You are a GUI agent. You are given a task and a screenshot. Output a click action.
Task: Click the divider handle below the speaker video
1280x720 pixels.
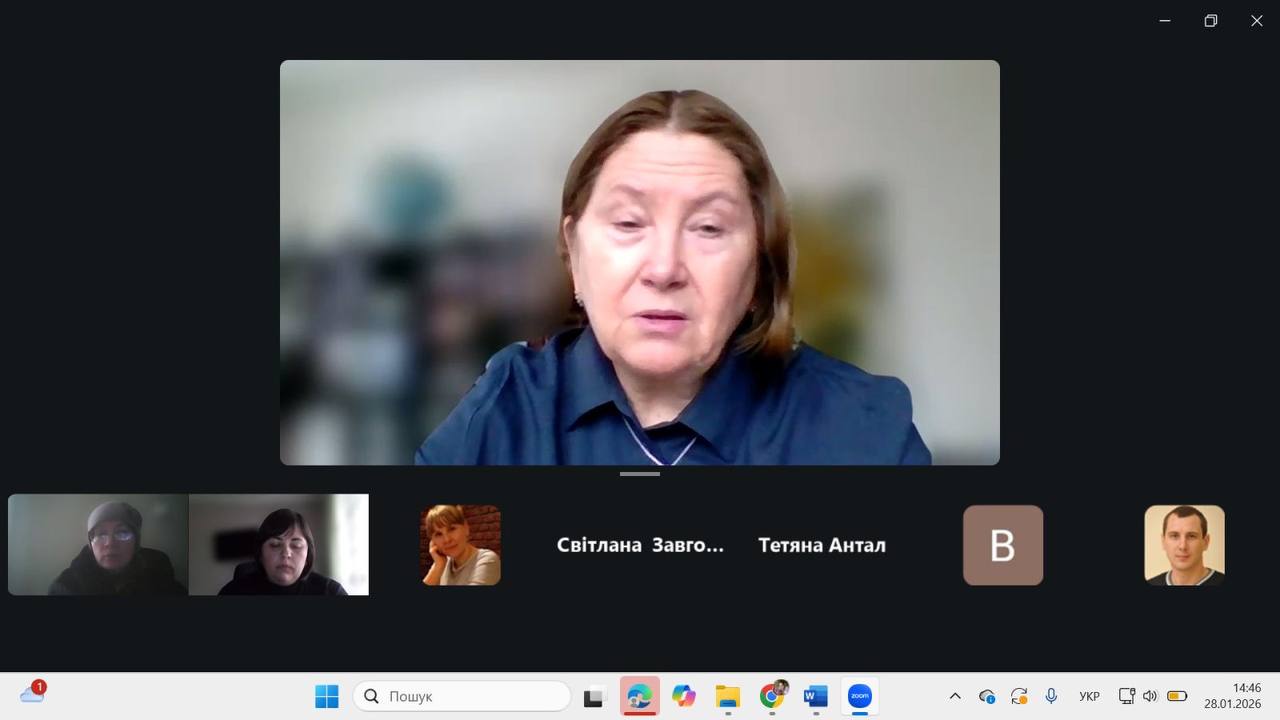click(640, 474)
